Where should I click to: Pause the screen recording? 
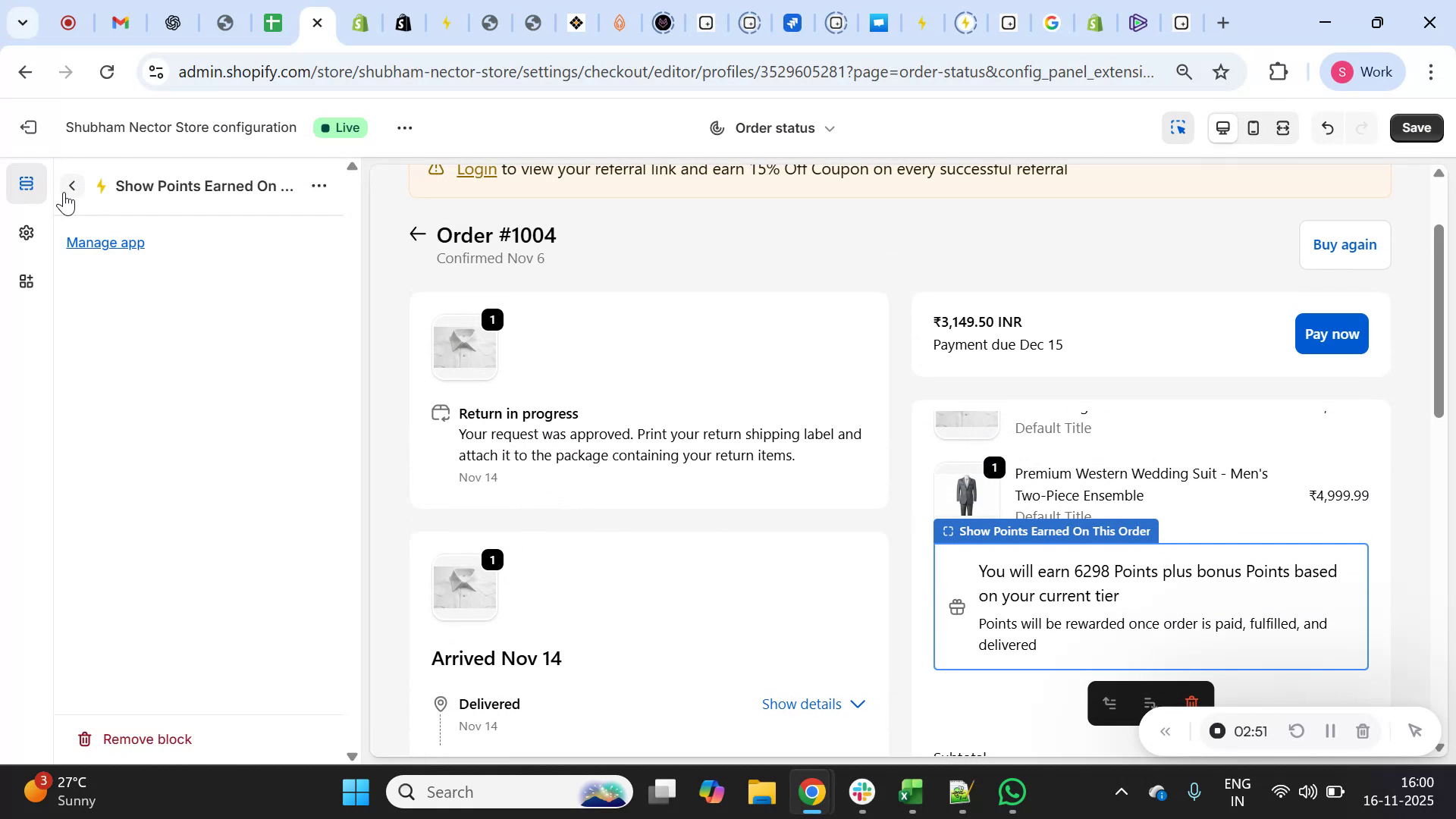[1330, 730]
